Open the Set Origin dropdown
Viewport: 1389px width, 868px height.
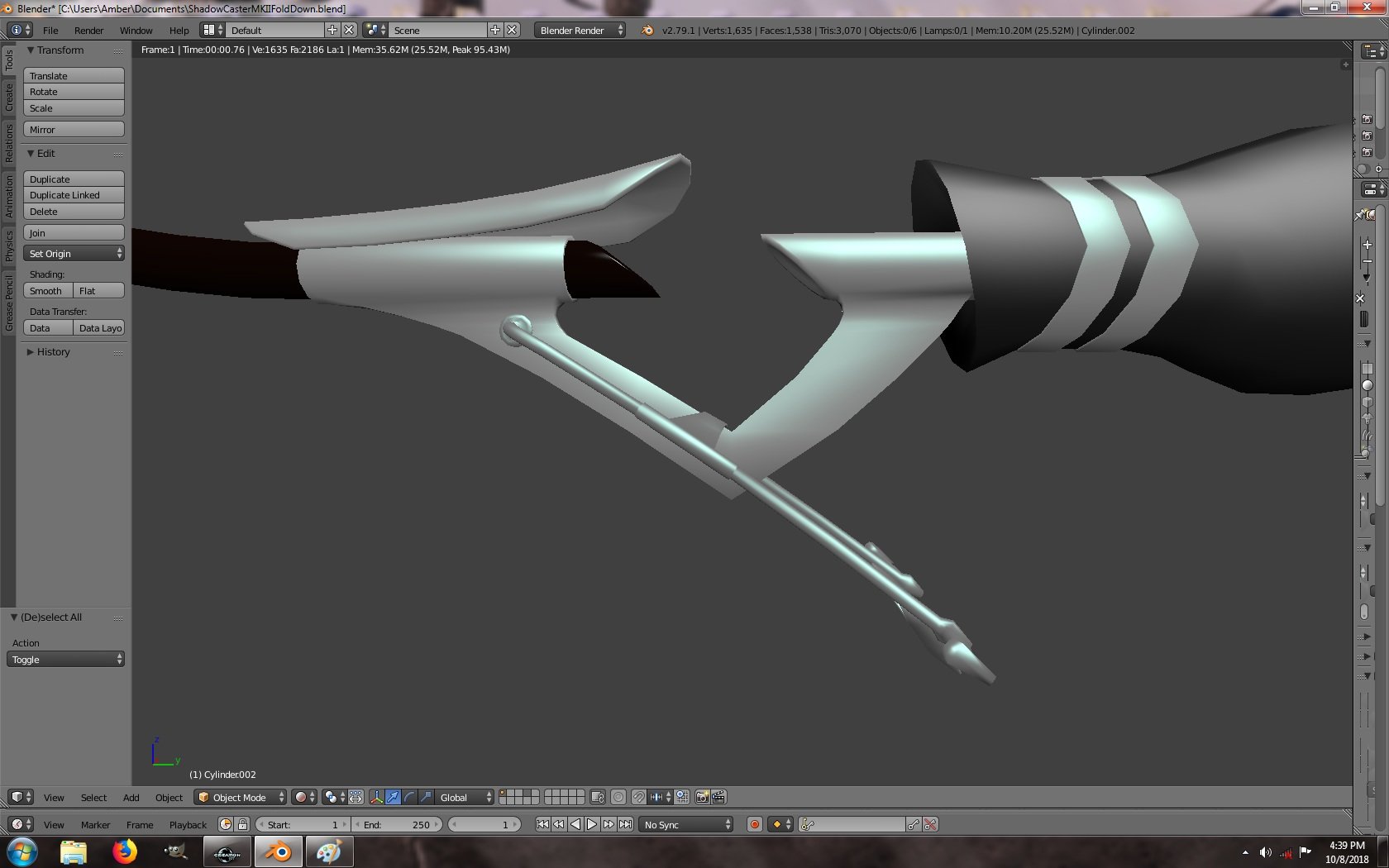(74, 253)
